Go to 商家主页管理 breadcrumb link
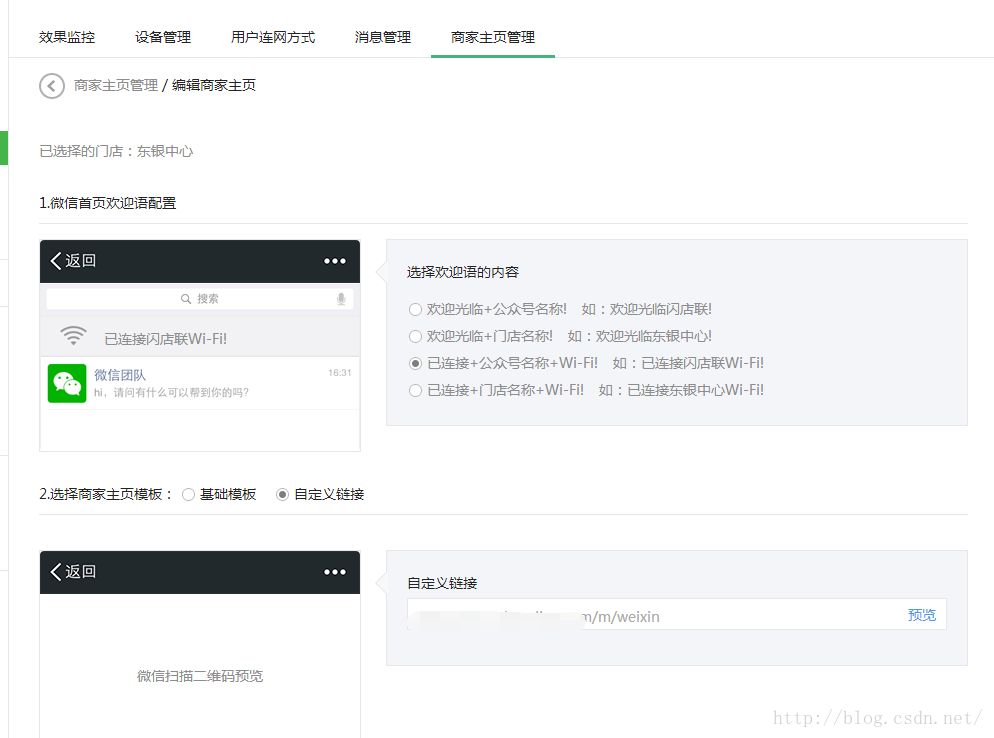994x738 pixels. tap(116, 85)
